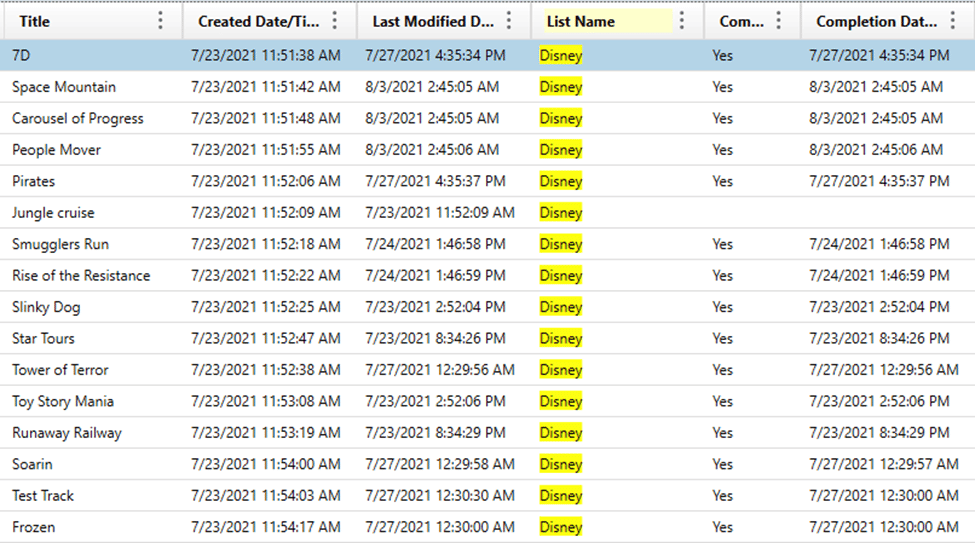Select the Frozen title cell
Viewport: 975px width, 543px height.
[34, 527]
